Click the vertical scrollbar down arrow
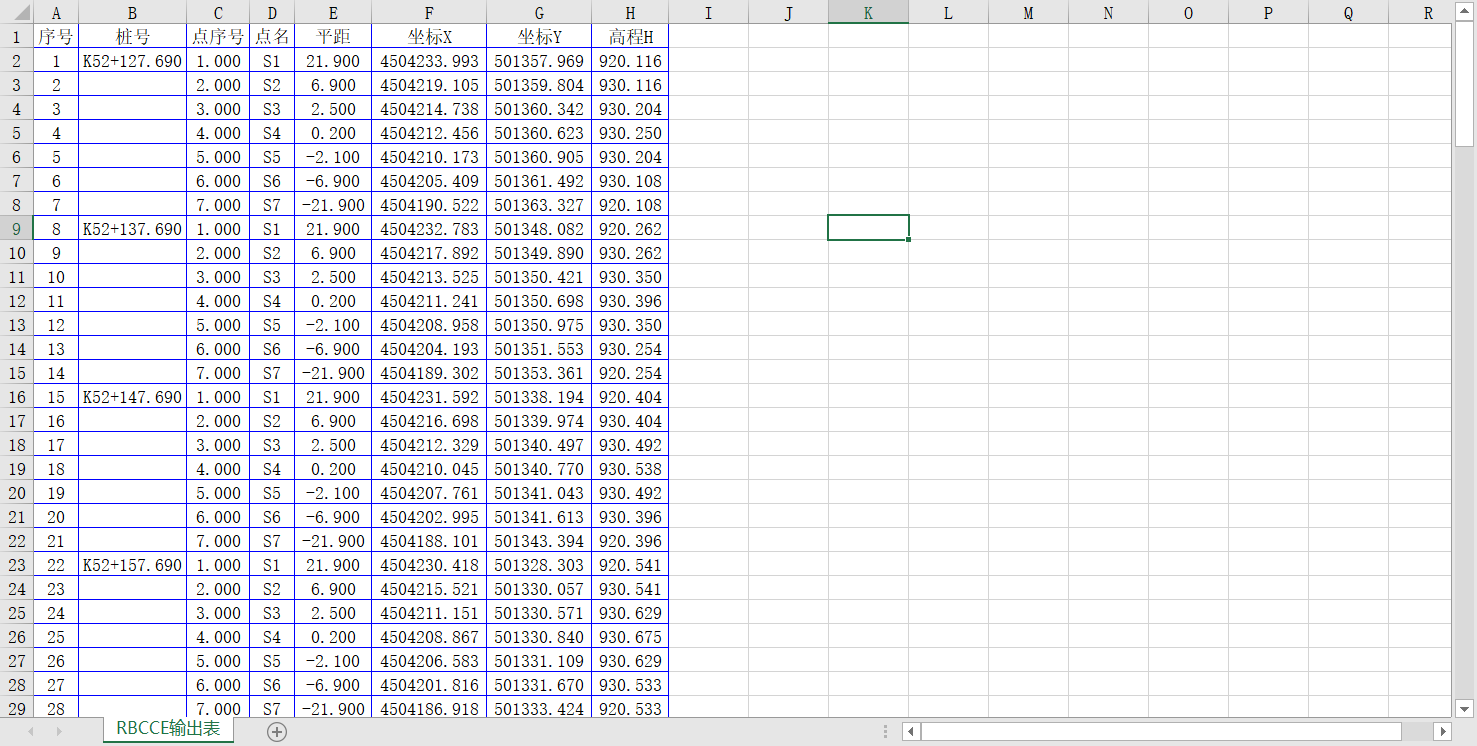The image size is (1477, 746). (x=1464, y=707)
